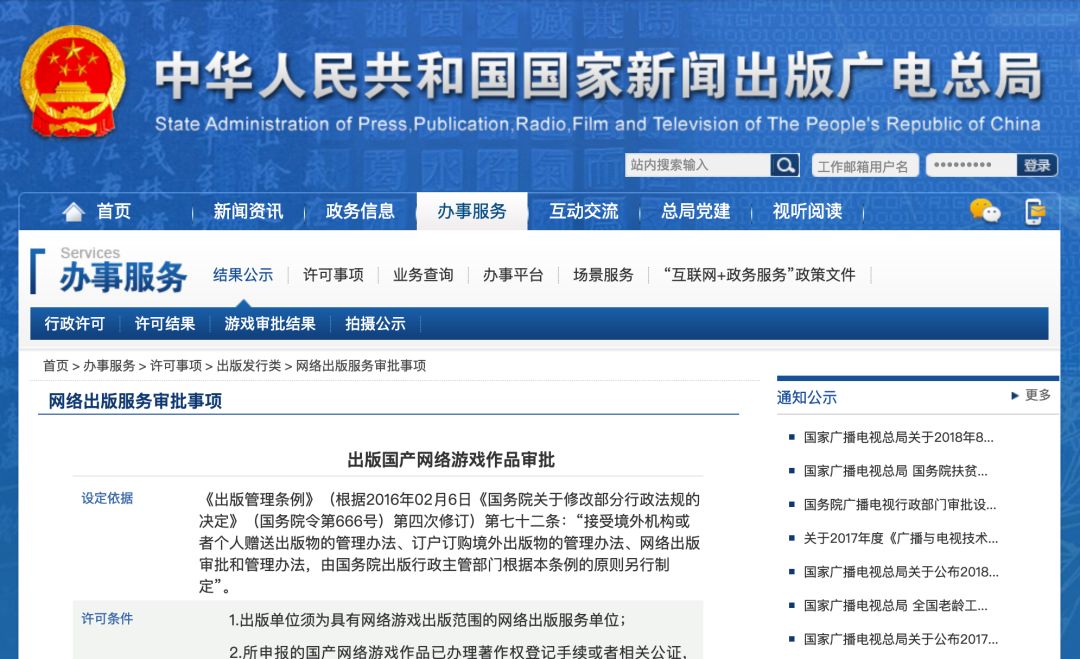This screenshot has width=1080, height=659.
Task: Click the search magnifier icon
Action: pos(785,165)
